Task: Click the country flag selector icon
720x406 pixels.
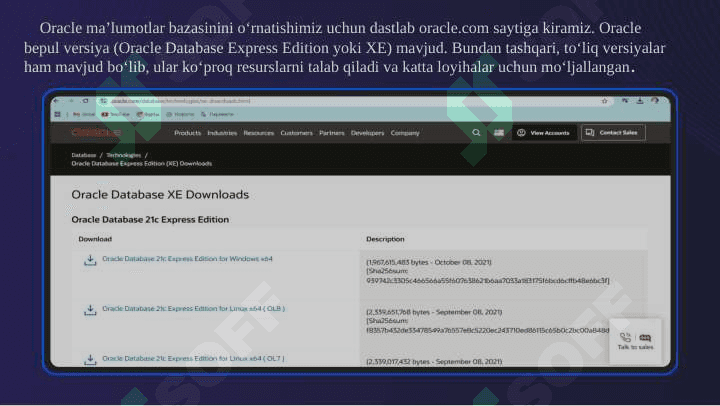Action: pos(499,133)
